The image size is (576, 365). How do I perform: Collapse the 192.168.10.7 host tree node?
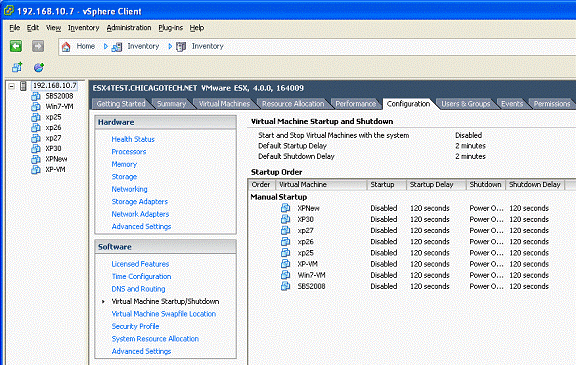click(x=12, y=86)
